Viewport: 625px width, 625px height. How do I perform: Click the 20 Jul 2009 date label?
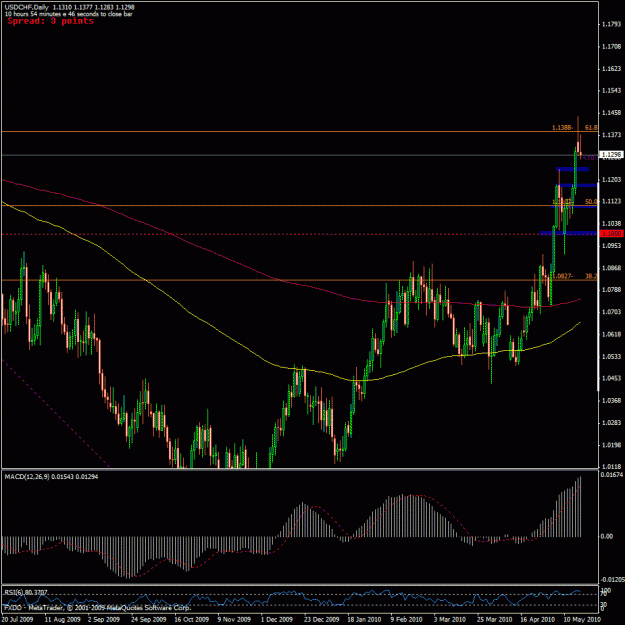point(18,620)
